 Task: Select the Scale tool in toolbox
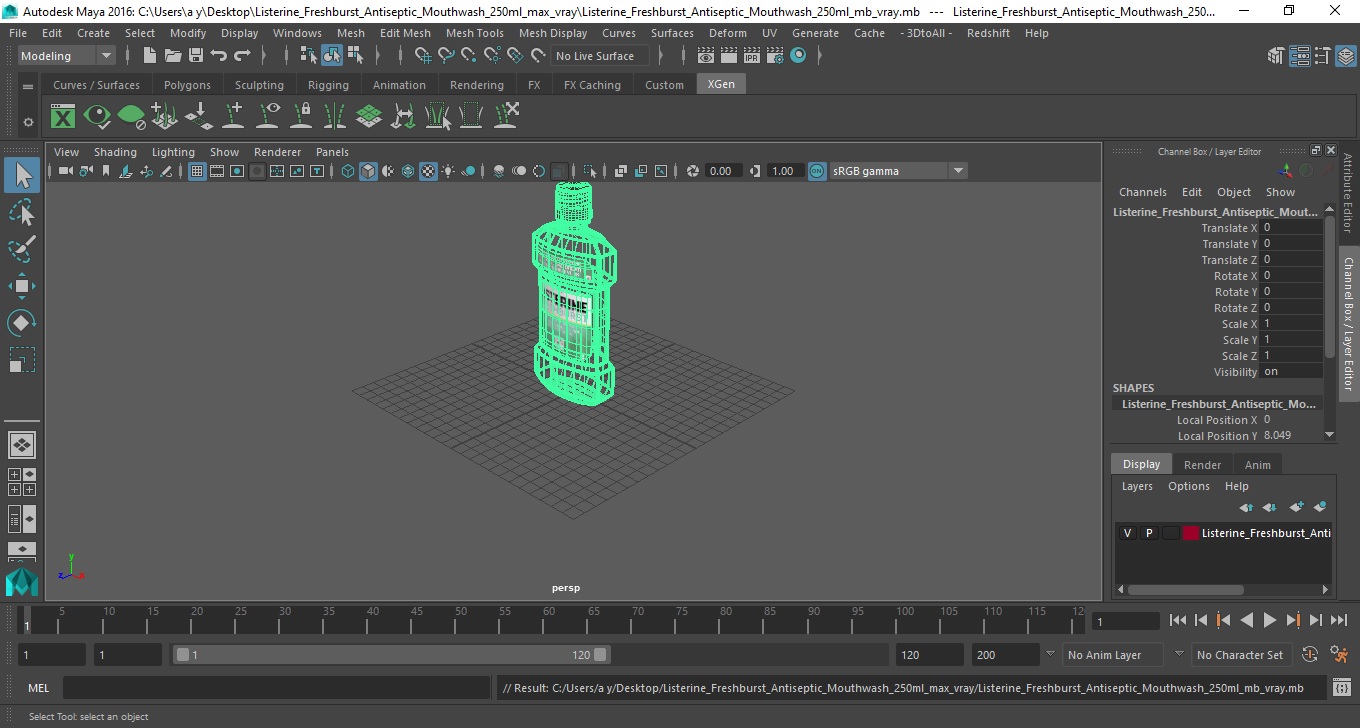(x=22, y=359)
